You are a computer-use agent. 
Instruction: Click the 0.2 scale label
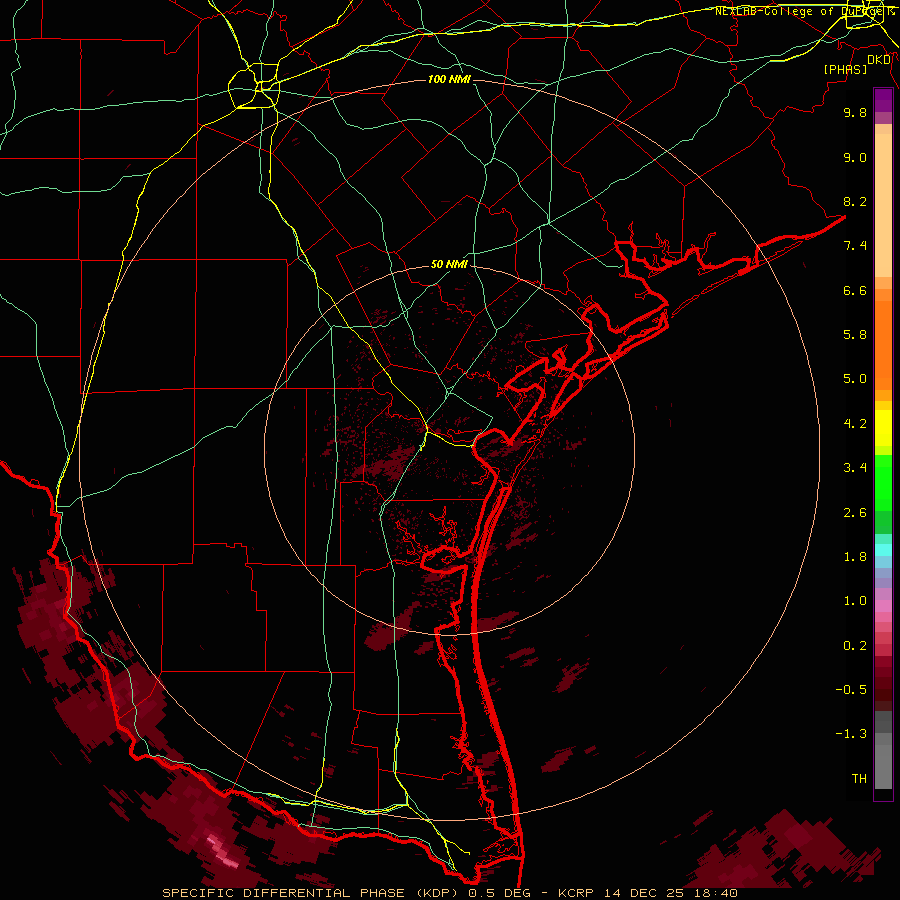click(855, 646)
